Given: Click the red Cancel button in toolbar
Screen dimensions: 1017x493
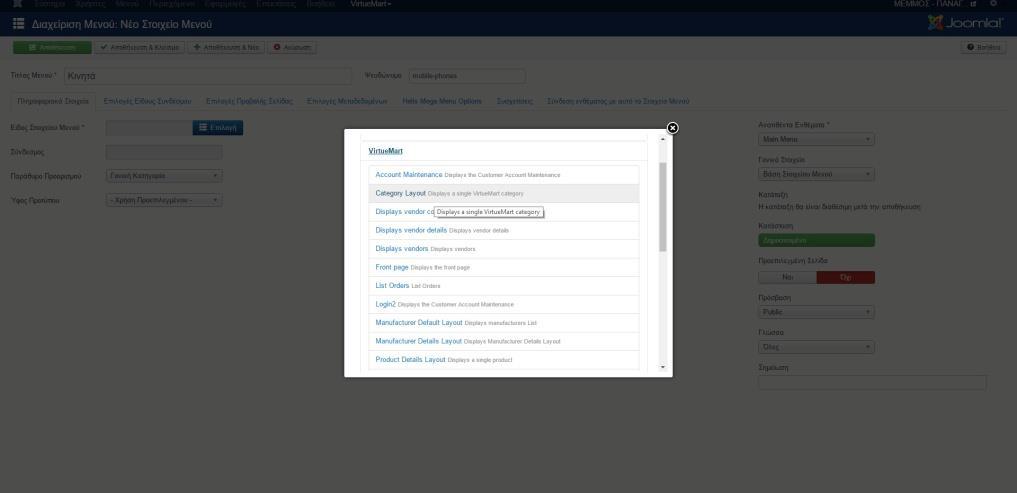Looking at the screenshot, I should [292, 47].
